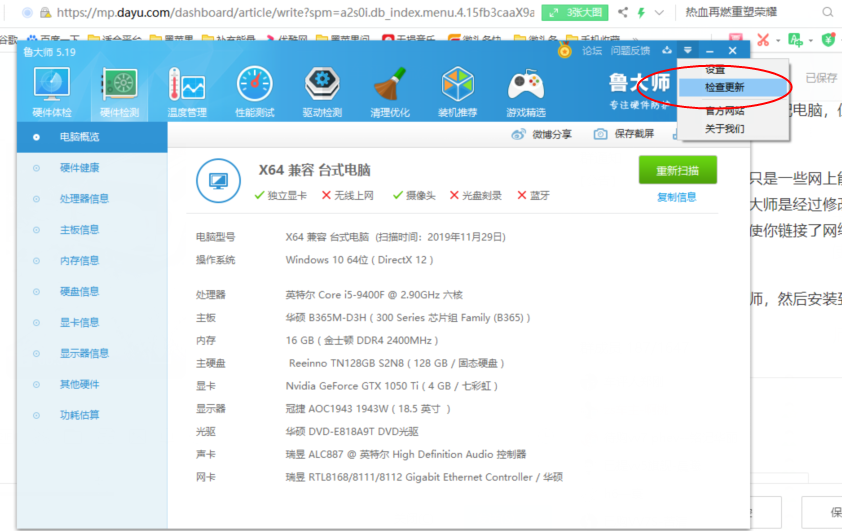Open 游戏精选 gamepad section
The width and height of the screenshot is (842, 531).
[x=526, y=92]
